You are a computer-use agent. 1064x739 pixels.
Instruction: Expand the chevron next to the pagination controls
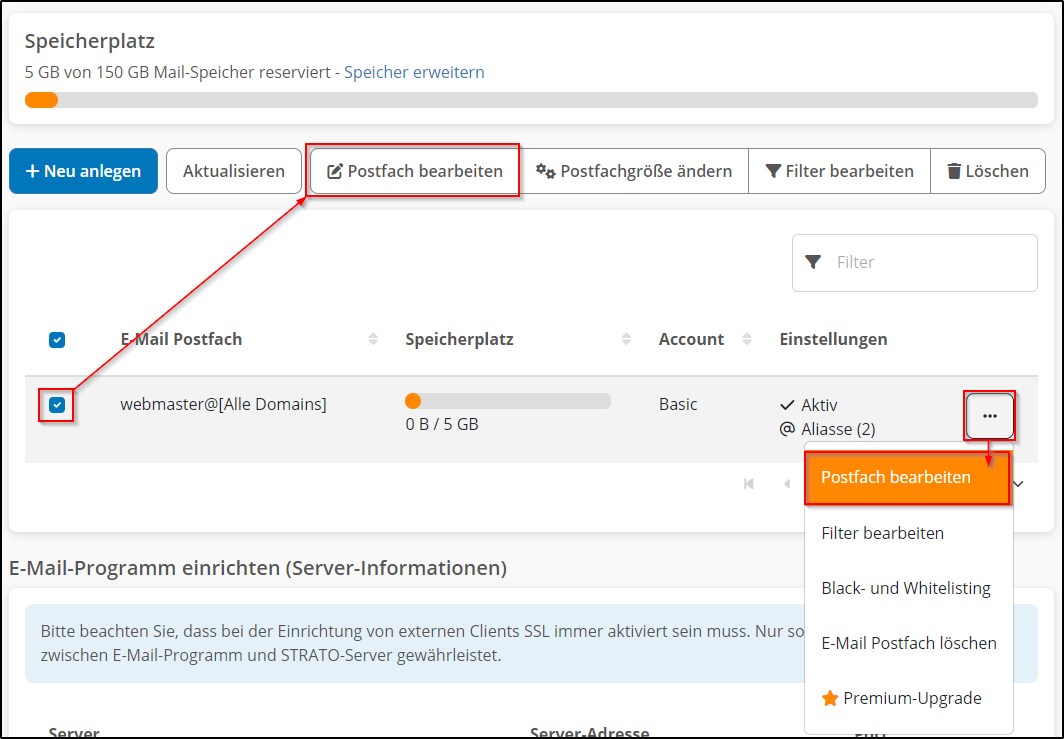click(1017, 484)
